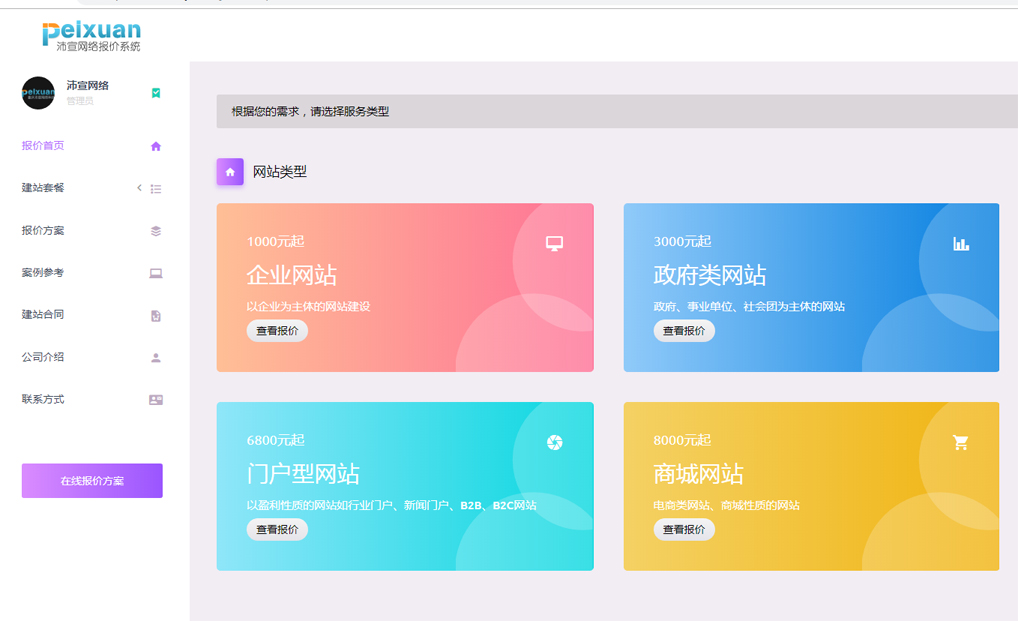Select the document icon beside 建站合同

coord(155,314)
